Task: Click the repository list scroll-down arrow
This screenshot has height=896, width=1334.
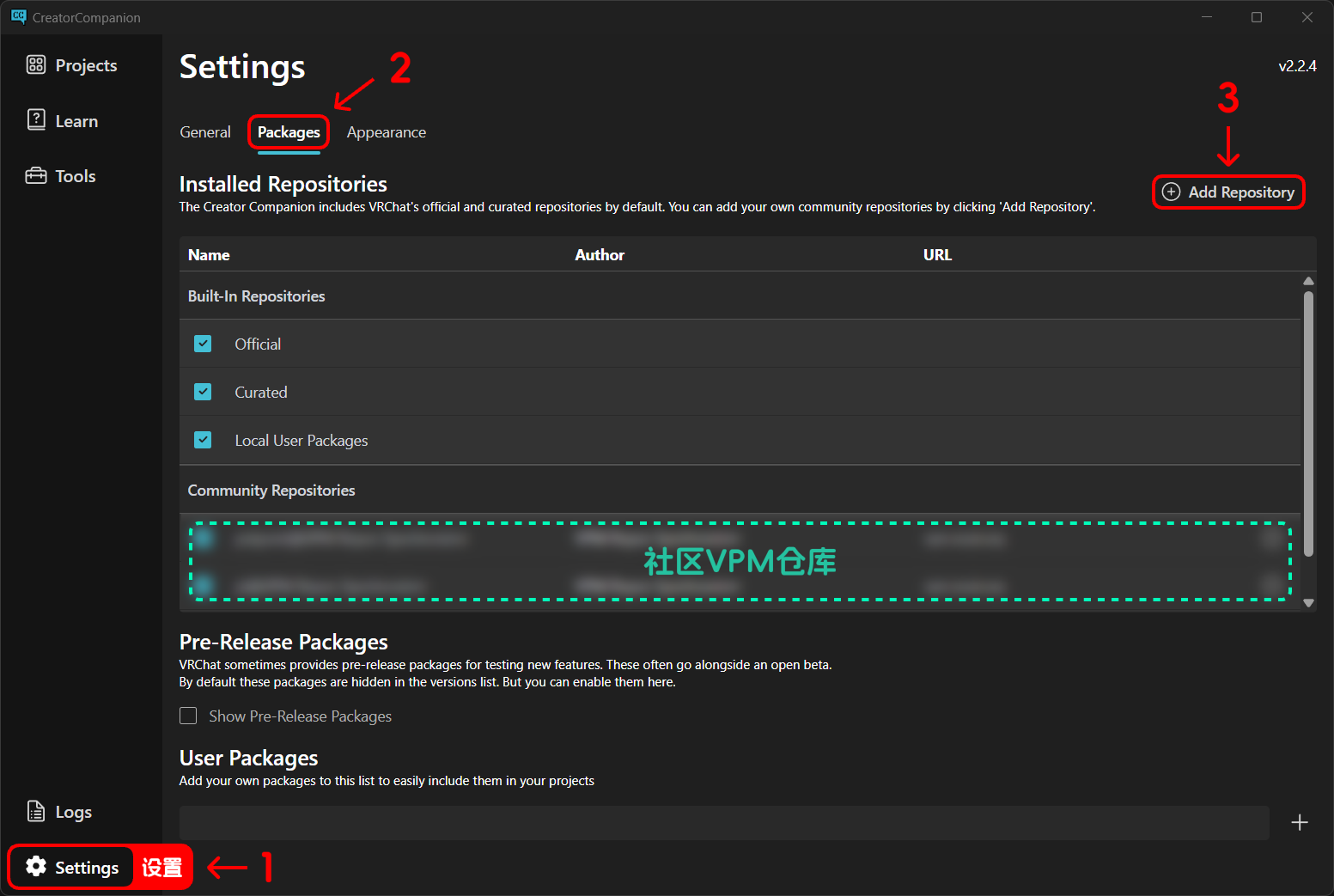Action: (1308, 603)
